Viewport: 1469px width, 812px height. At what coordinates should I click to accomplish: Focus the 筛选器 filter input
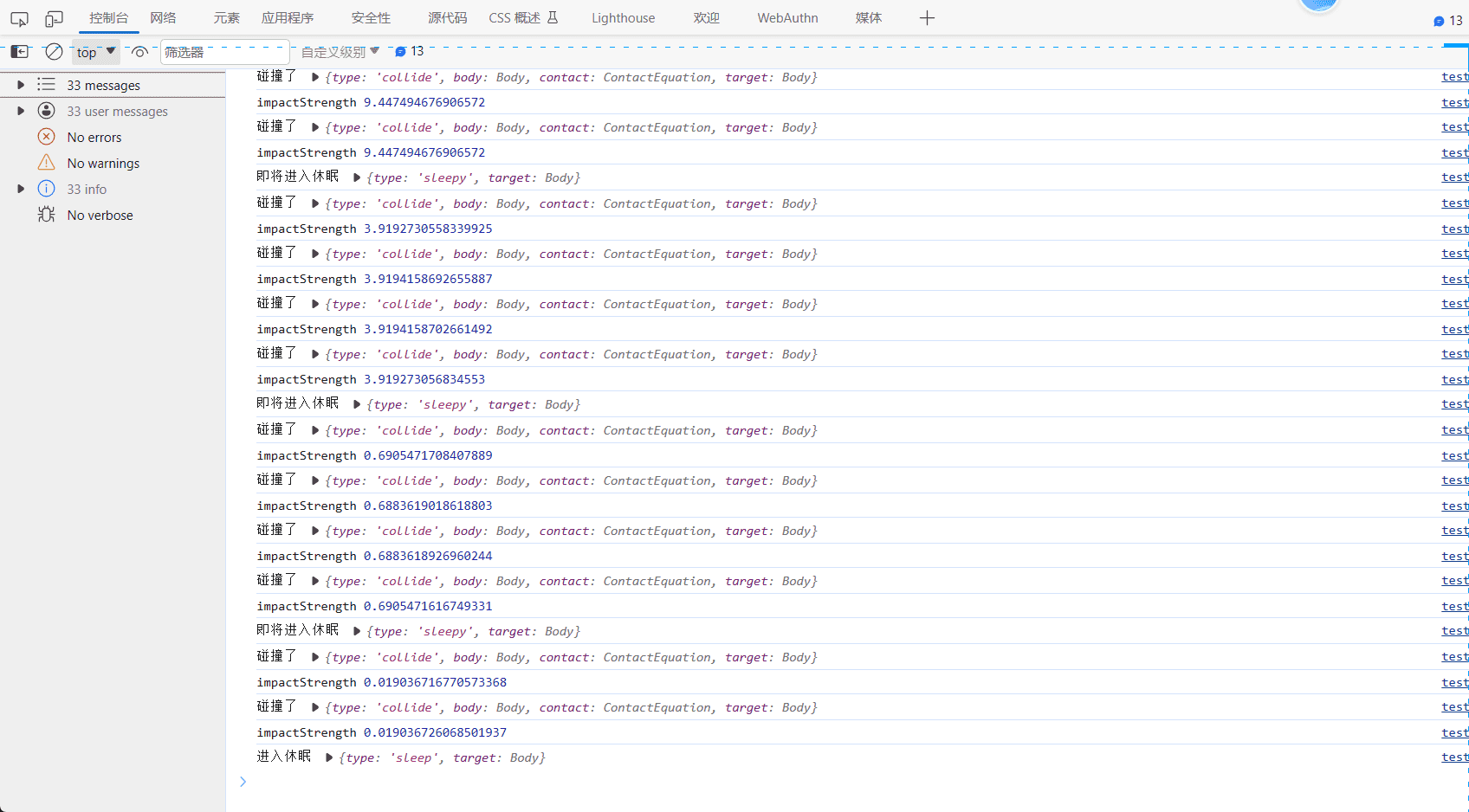point(224,52)
